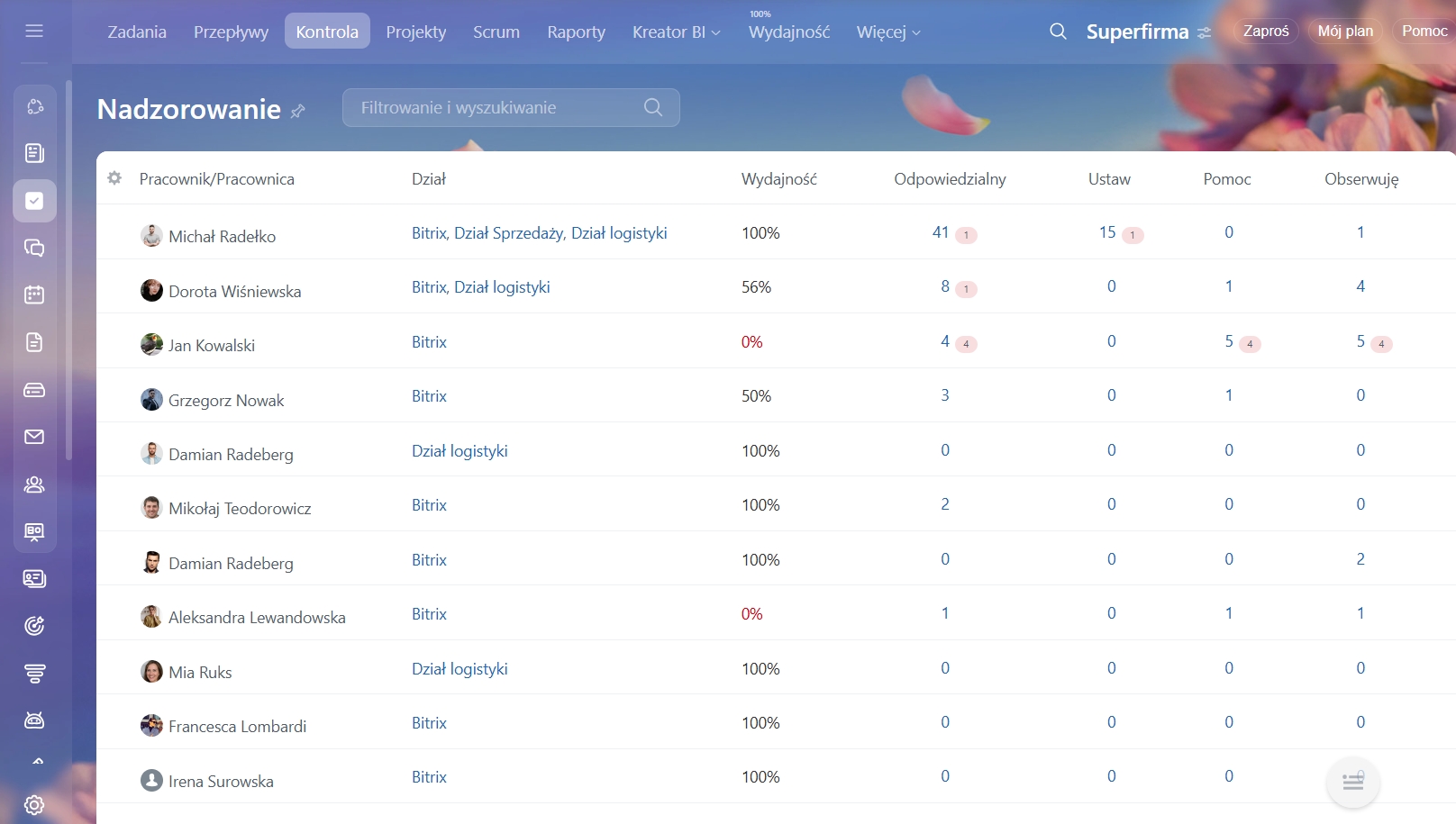This screenshot has width=1456, height=824.
Task: Switch to the Scrum tab
Action: 496,32
